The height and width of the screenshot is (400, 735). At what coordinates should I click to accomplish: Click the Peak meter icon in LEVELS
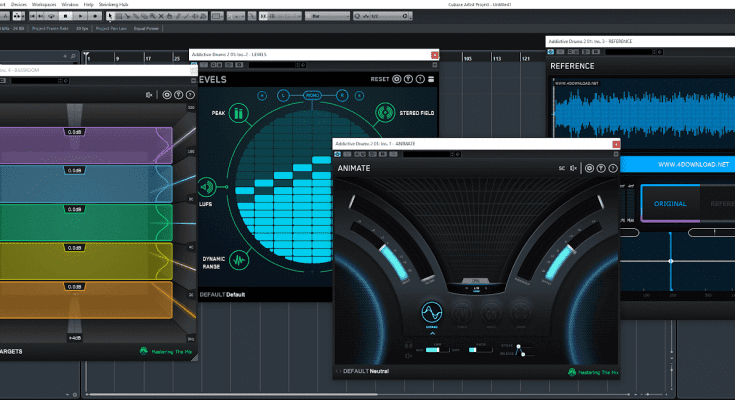(x=238, y=113)
